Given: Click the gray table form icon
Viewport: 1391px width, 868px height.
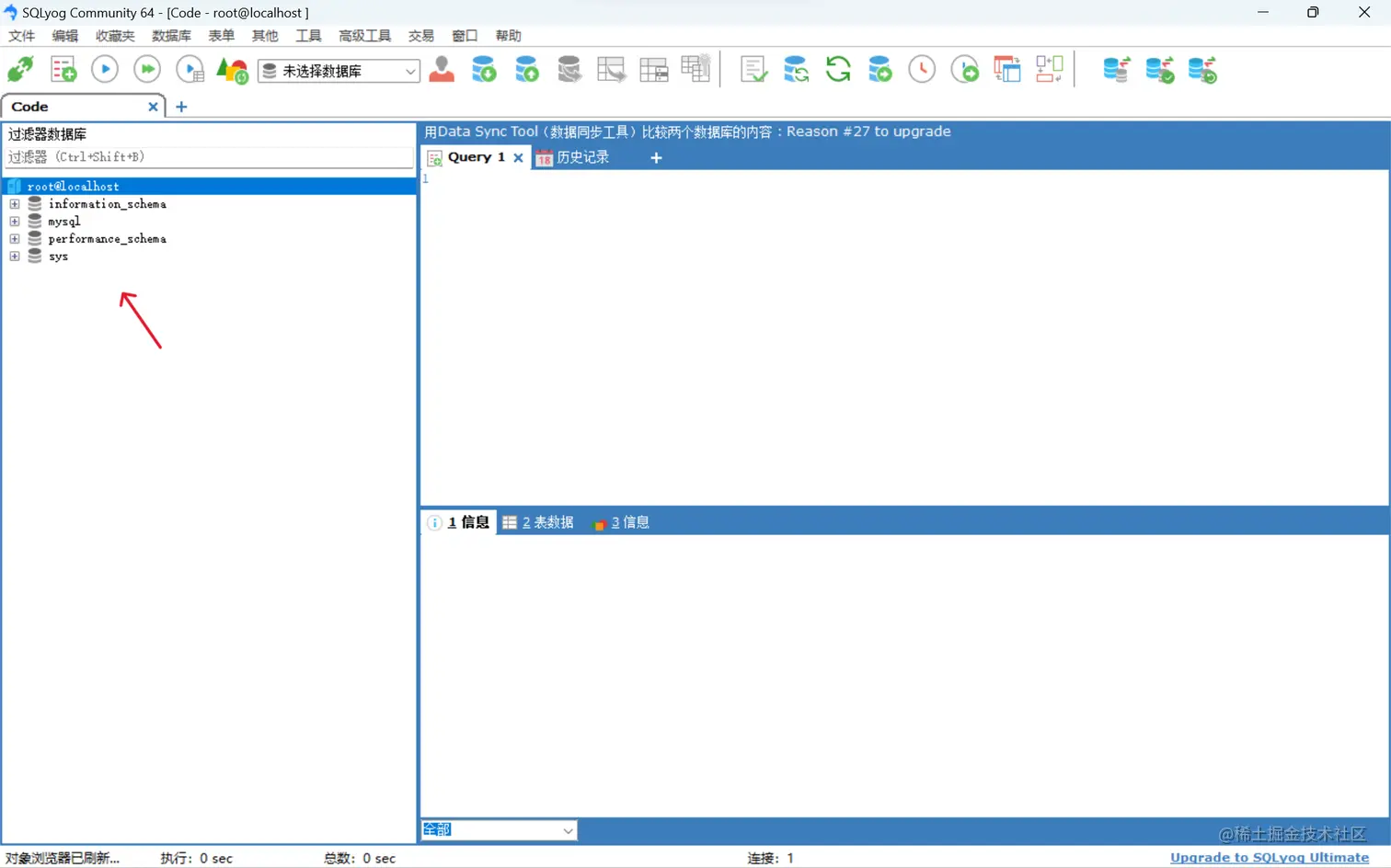Looking at the screenshot, I should (654, 70).
